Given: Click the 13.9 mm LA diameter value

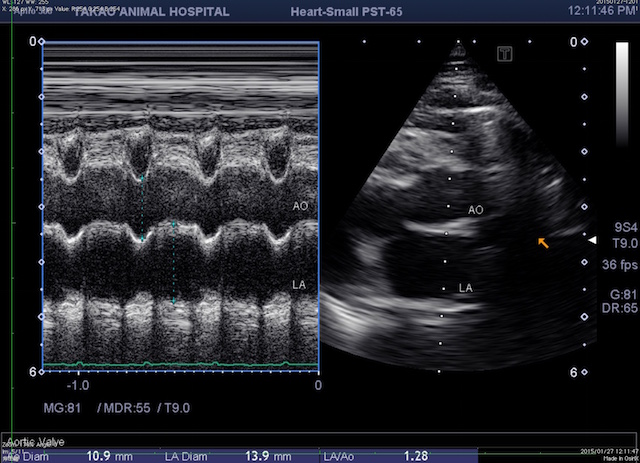Looking at the screenshot, I should click(x=268, y=456).
